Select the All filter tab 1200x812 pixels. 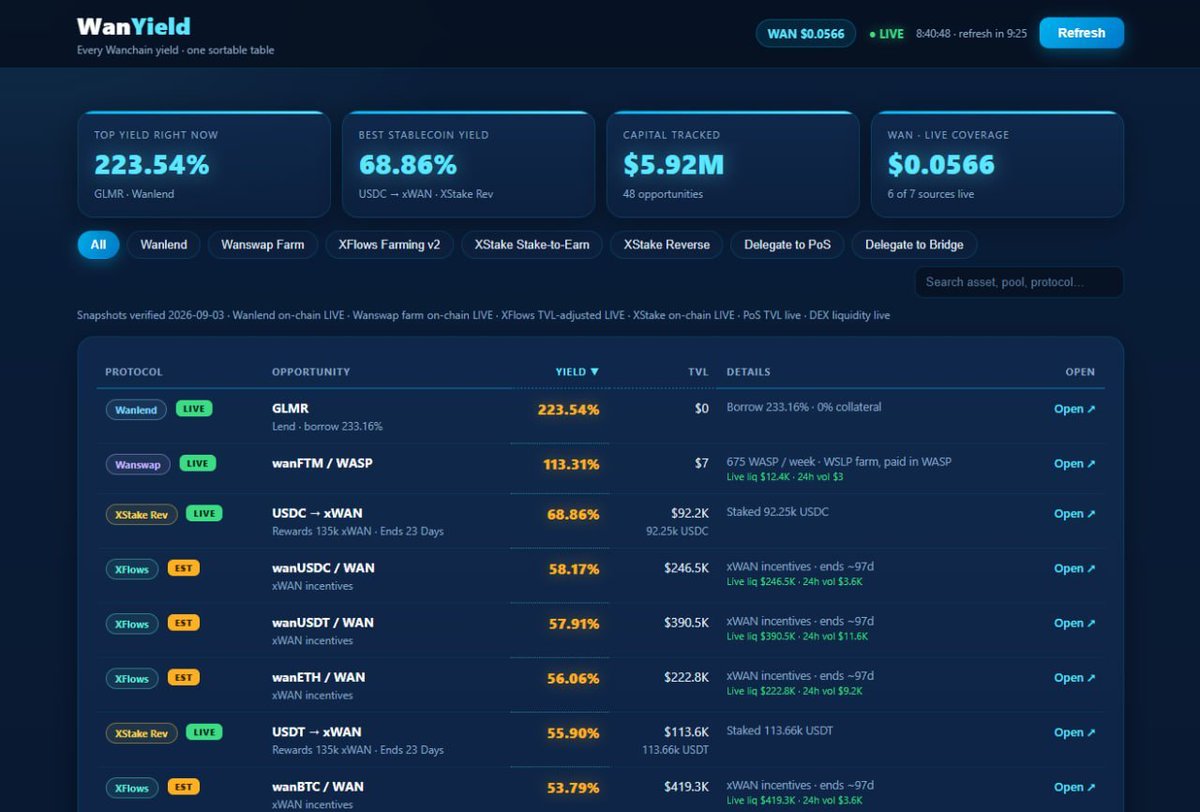point(98,245)
